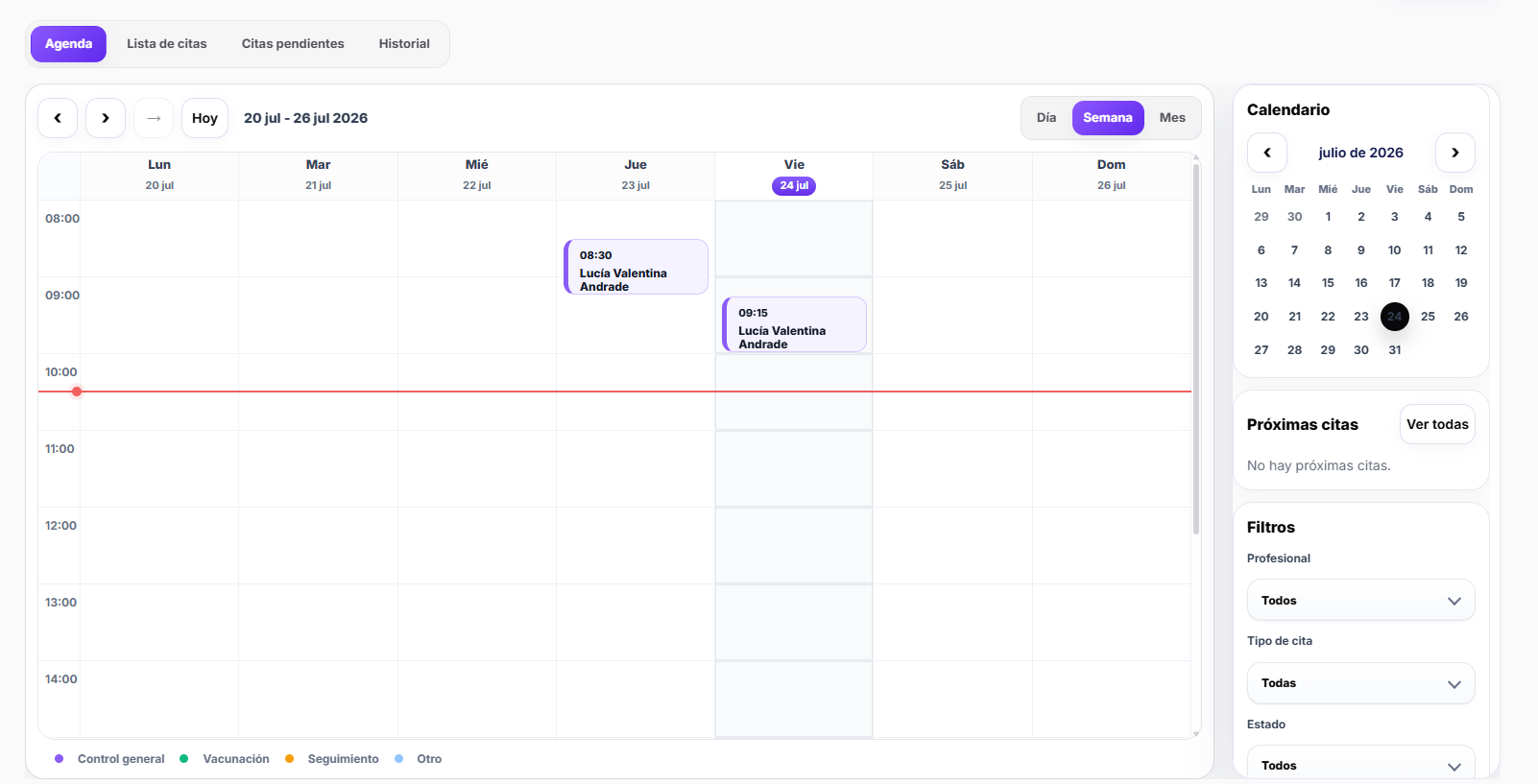The height and width of the screenshot is (784, 1538).
Task: Select day 18 in mini calendar
Action: coord(1428,283)
